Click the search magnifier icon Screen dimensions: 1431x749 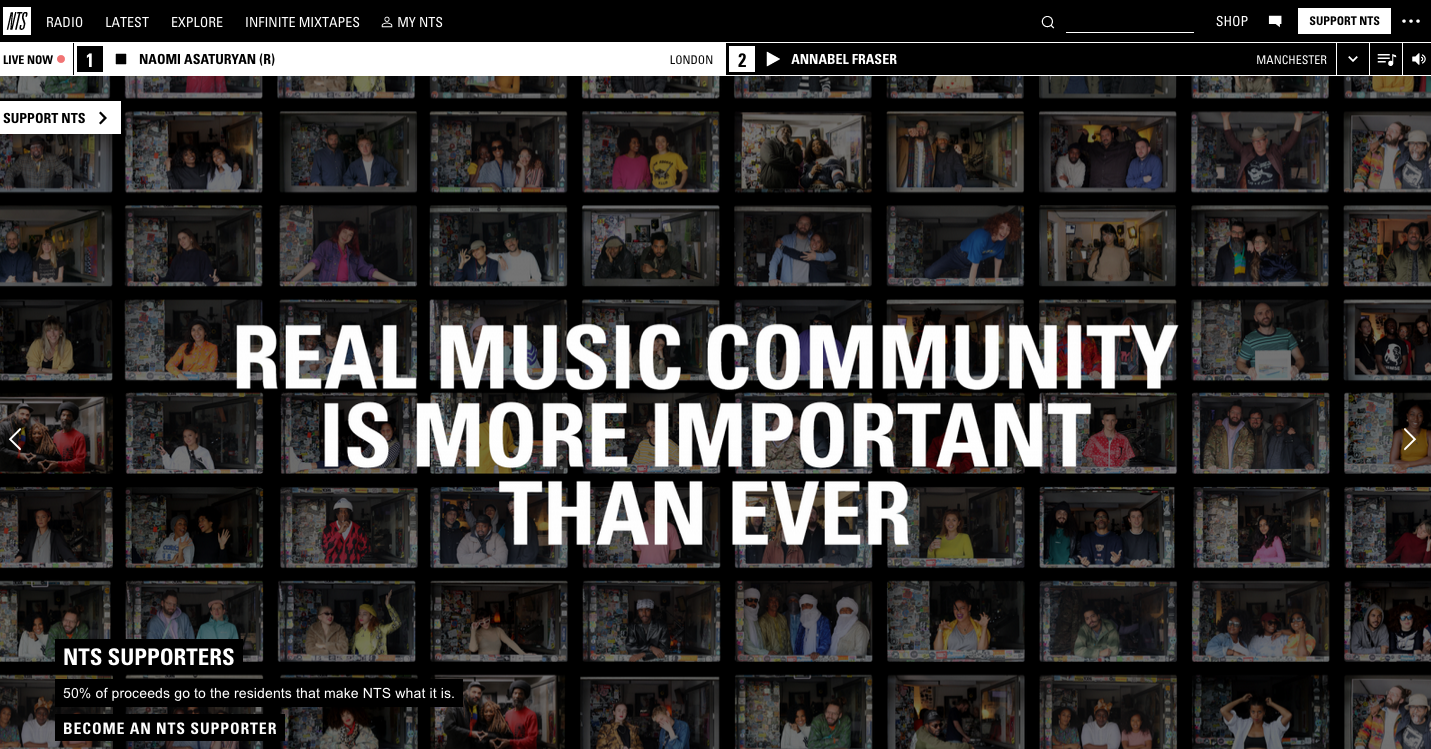click(1048, 22)
